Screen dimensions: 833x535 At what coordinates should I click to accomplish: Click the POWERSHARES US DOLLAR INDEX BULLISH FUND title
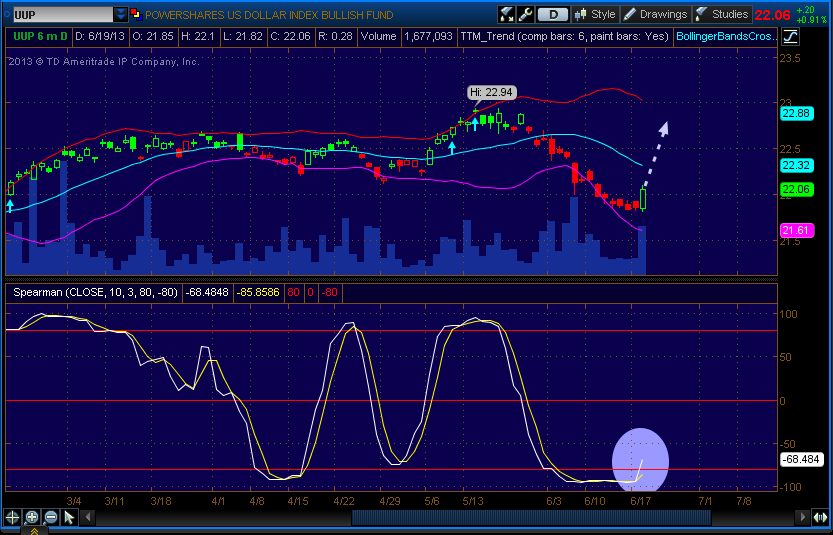point(269,15)
